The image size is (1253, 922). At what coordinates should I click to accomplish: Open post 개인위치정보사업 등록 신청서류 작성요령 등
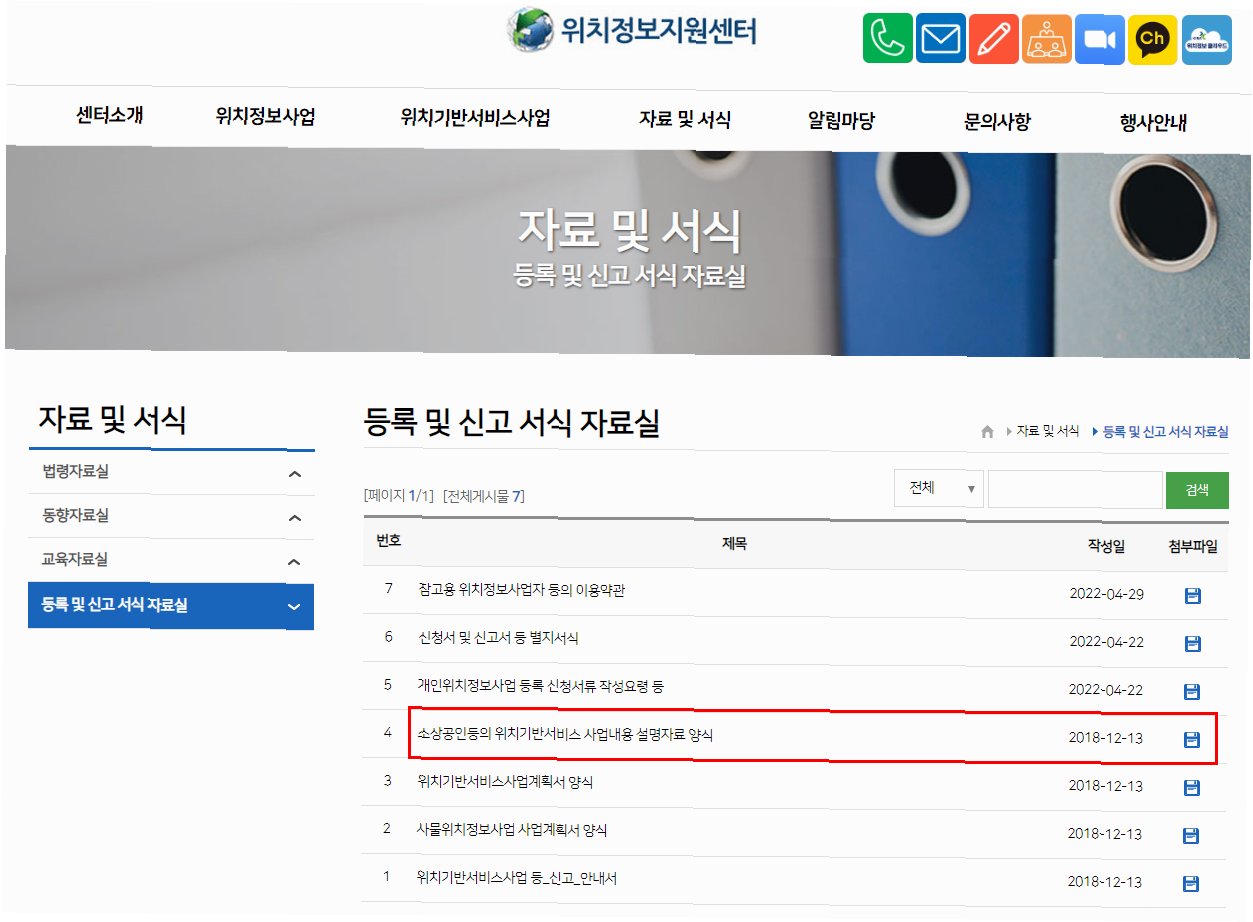click(x=540, y=686)
